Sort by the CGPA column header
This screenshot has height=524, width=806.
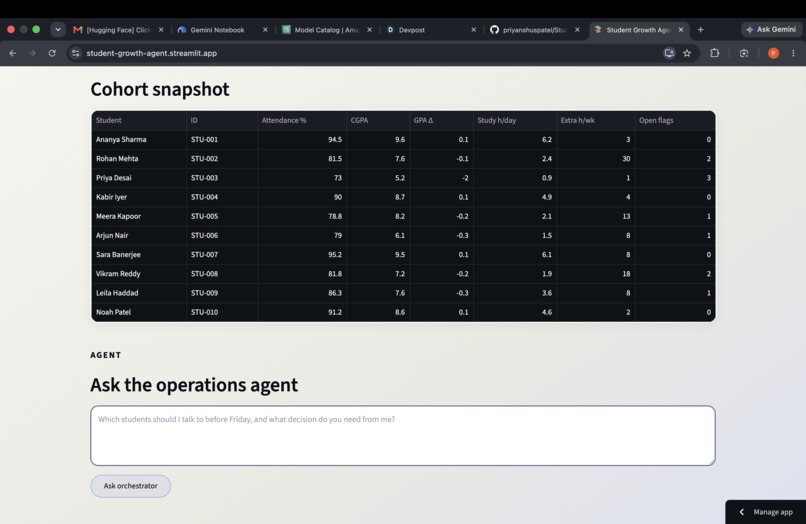(x=378, y=120)
